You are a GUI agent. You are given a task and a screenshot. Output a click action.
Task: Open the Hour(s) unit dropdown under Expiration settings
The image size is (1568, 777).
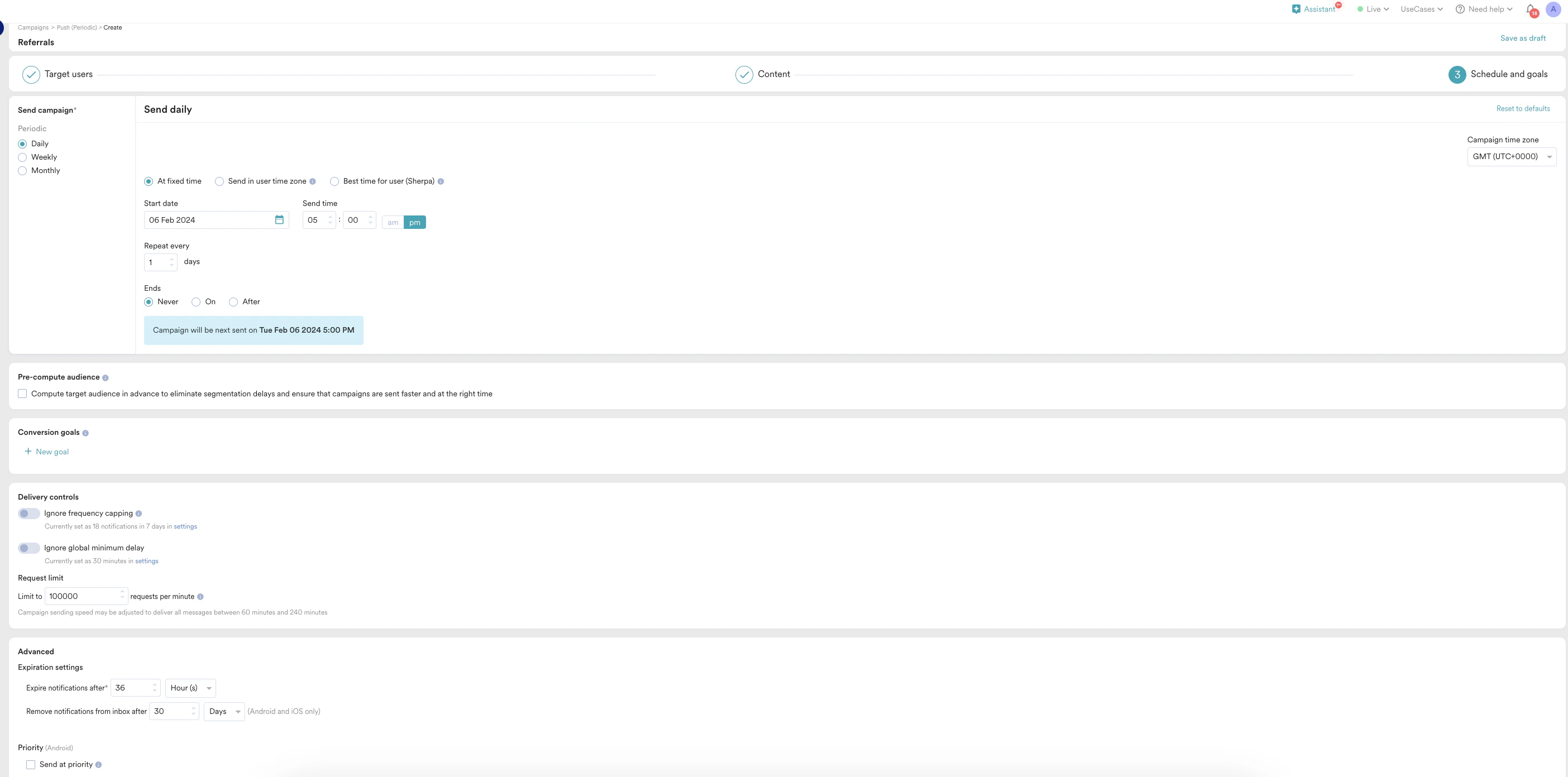point(189,688)
